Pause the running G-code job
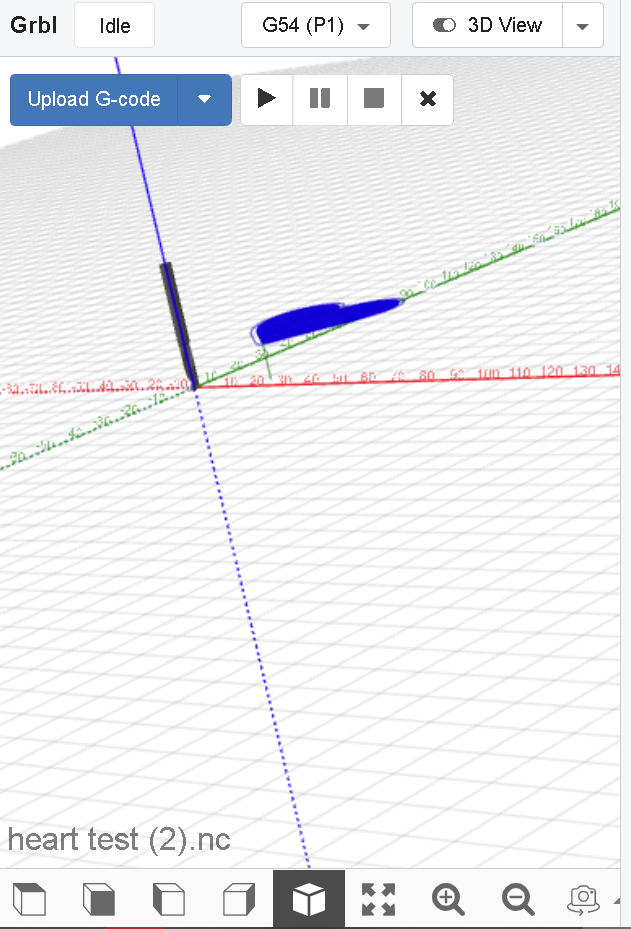 click(x=320, y=99)
